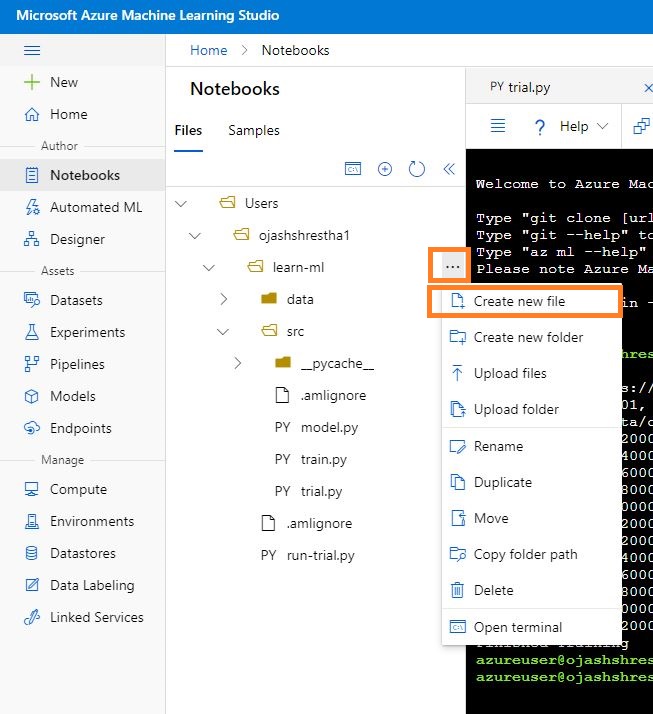
Task: Refresh the file explorer
Action: coord(417,169)
